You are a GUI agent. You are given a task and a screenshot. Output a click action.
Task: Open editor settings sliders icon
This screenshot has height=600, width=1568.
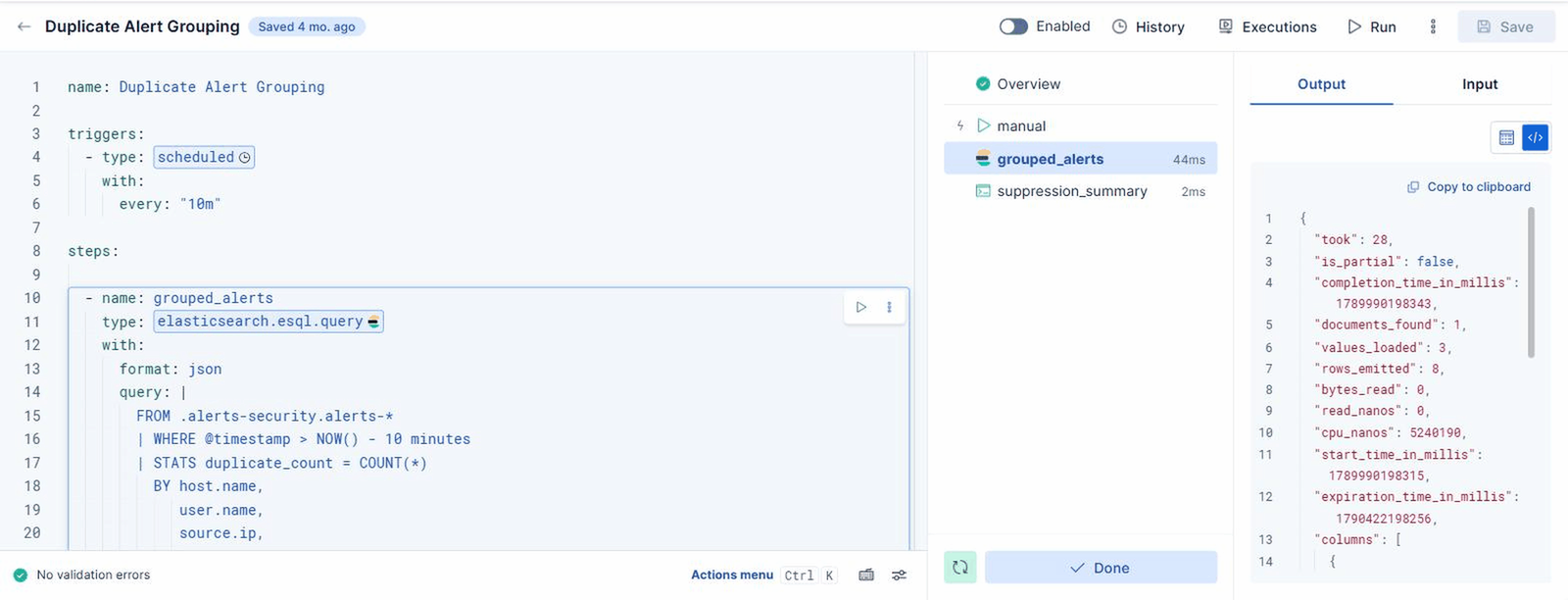point(899,575)
